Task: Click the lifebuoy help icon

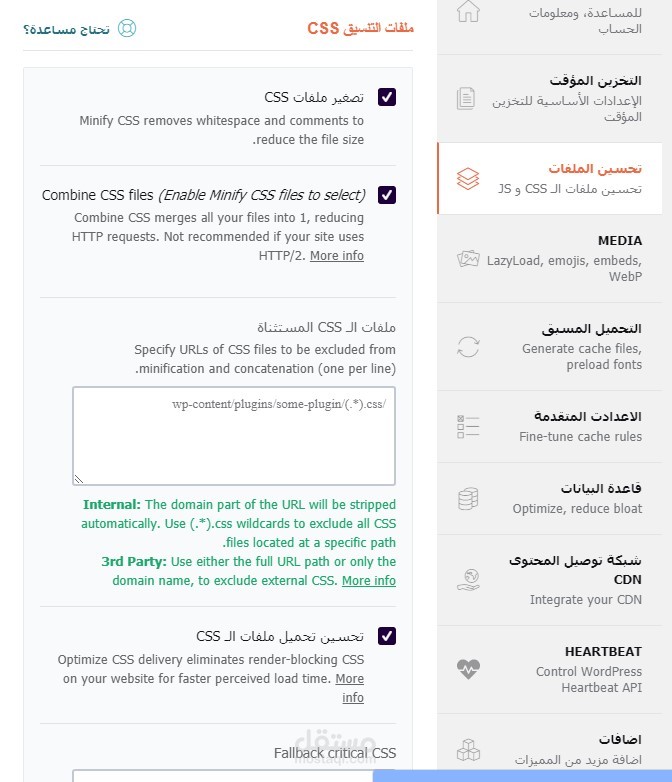Action: 127,28
